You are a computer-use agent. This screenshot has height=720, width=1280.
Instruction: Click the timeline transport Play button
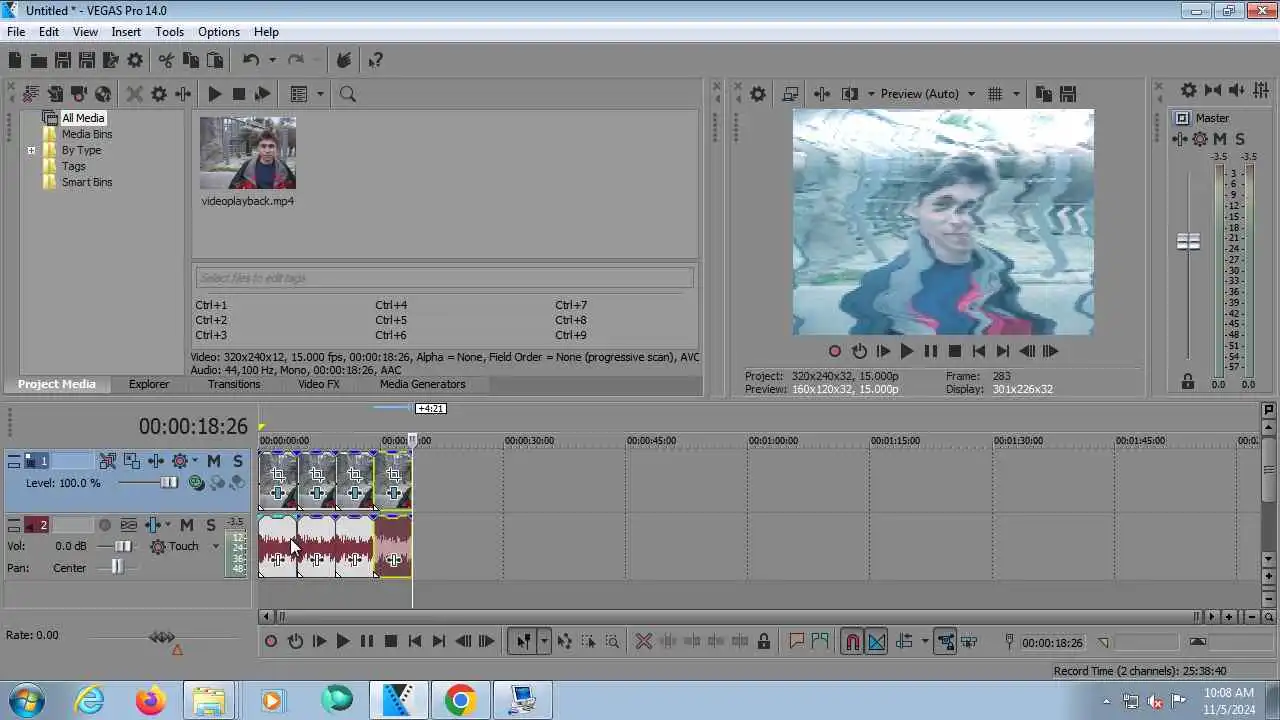pyautogui.click(x=343, y=642)
